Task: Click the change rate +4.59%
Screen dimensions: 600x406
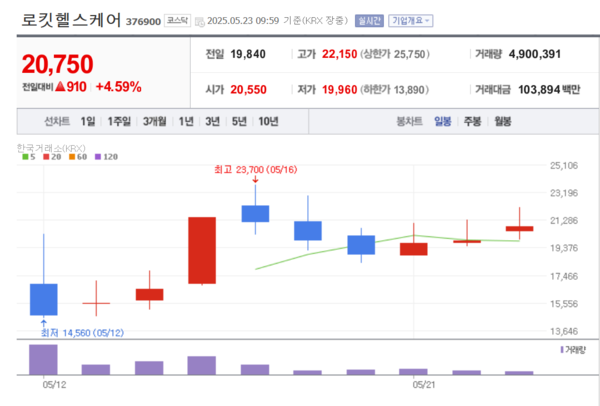Action: tap(119, 87)
